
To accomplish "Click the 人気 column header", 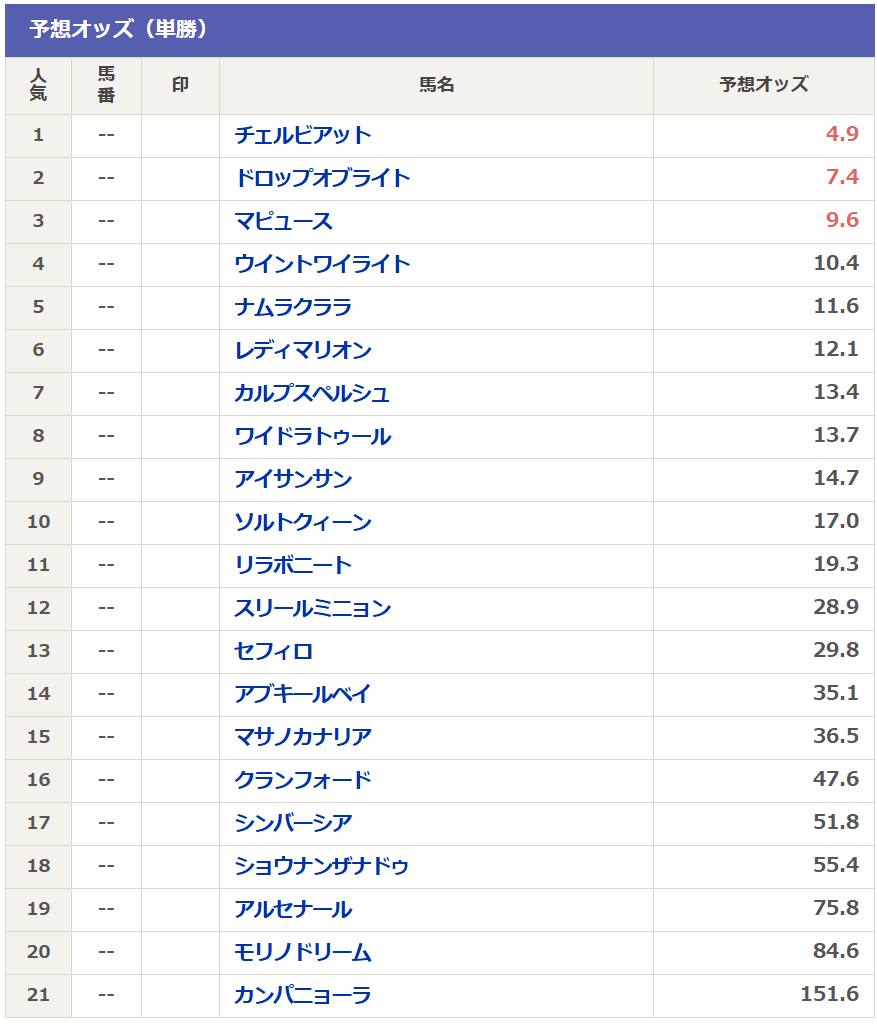I will pyautogui.click(x=38, y=86).
